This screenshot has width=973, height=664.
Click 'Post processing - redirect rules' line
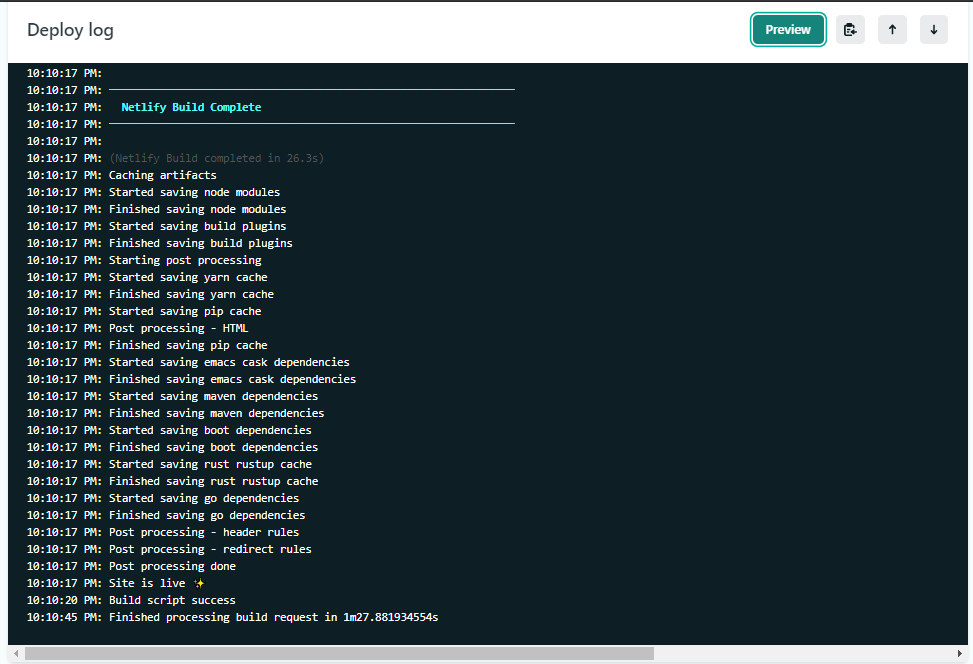[210, 549]
